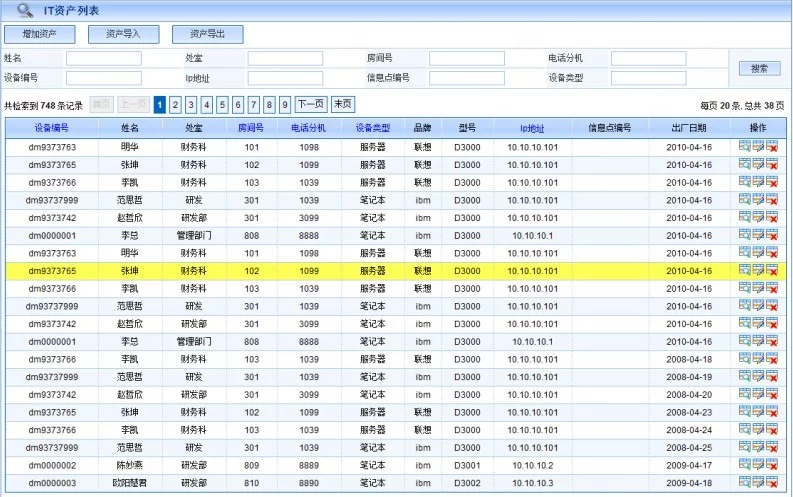This screenshot has height=497, width=793.
Task: Click the 资产导出 button
Action: [x=207, y=34]
